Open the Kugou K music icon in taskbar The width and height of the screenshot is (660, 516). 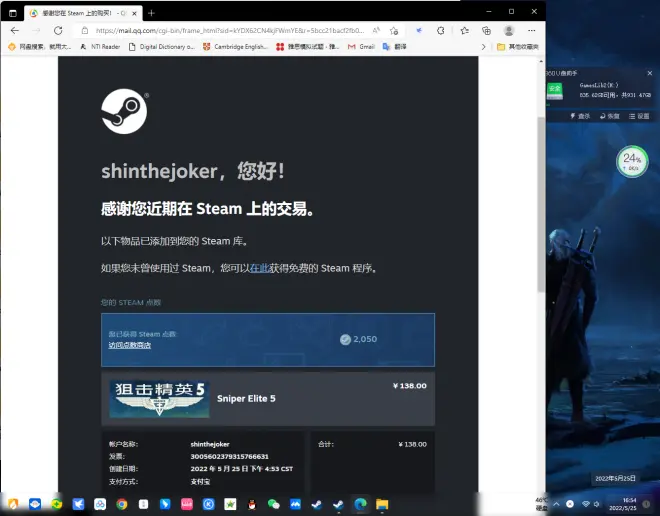(208, 504)
